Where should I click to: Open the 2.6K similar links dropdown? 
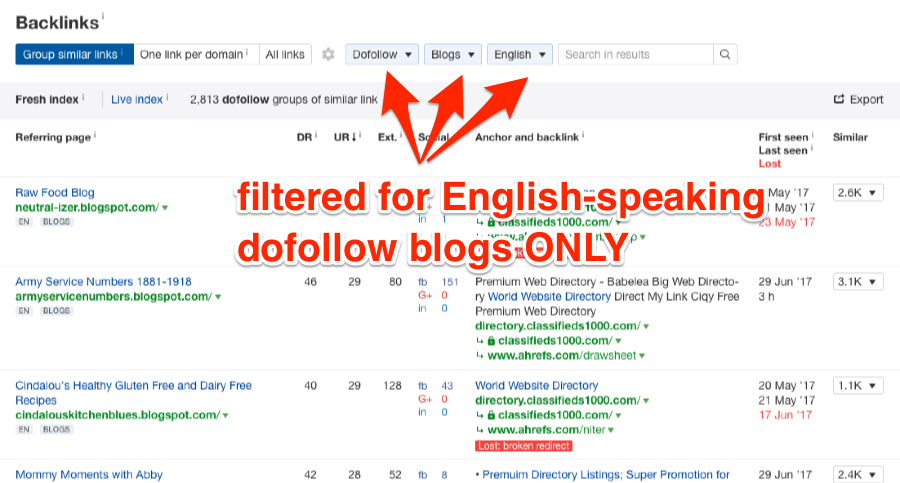[858, 192]
